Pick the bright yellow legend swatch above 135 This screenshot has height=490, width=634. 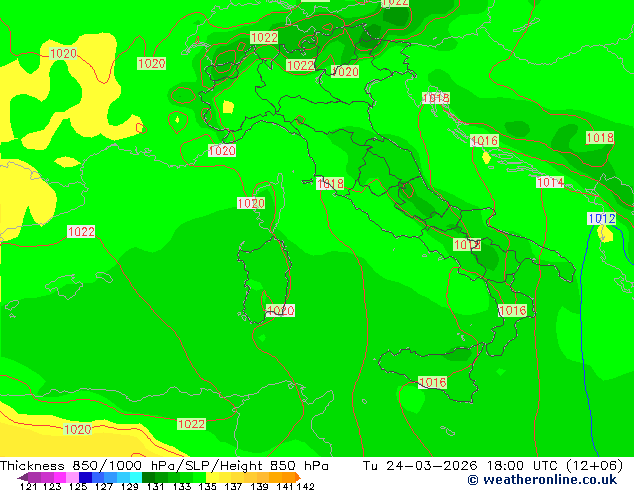[212, 477]
